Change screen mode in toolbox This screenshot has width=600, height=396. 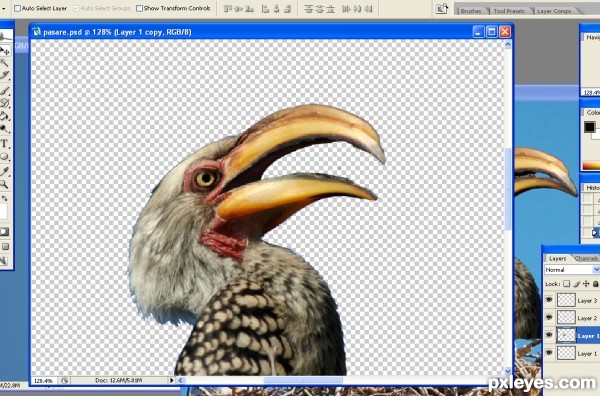pyautogui.click(x=5, y=247)
